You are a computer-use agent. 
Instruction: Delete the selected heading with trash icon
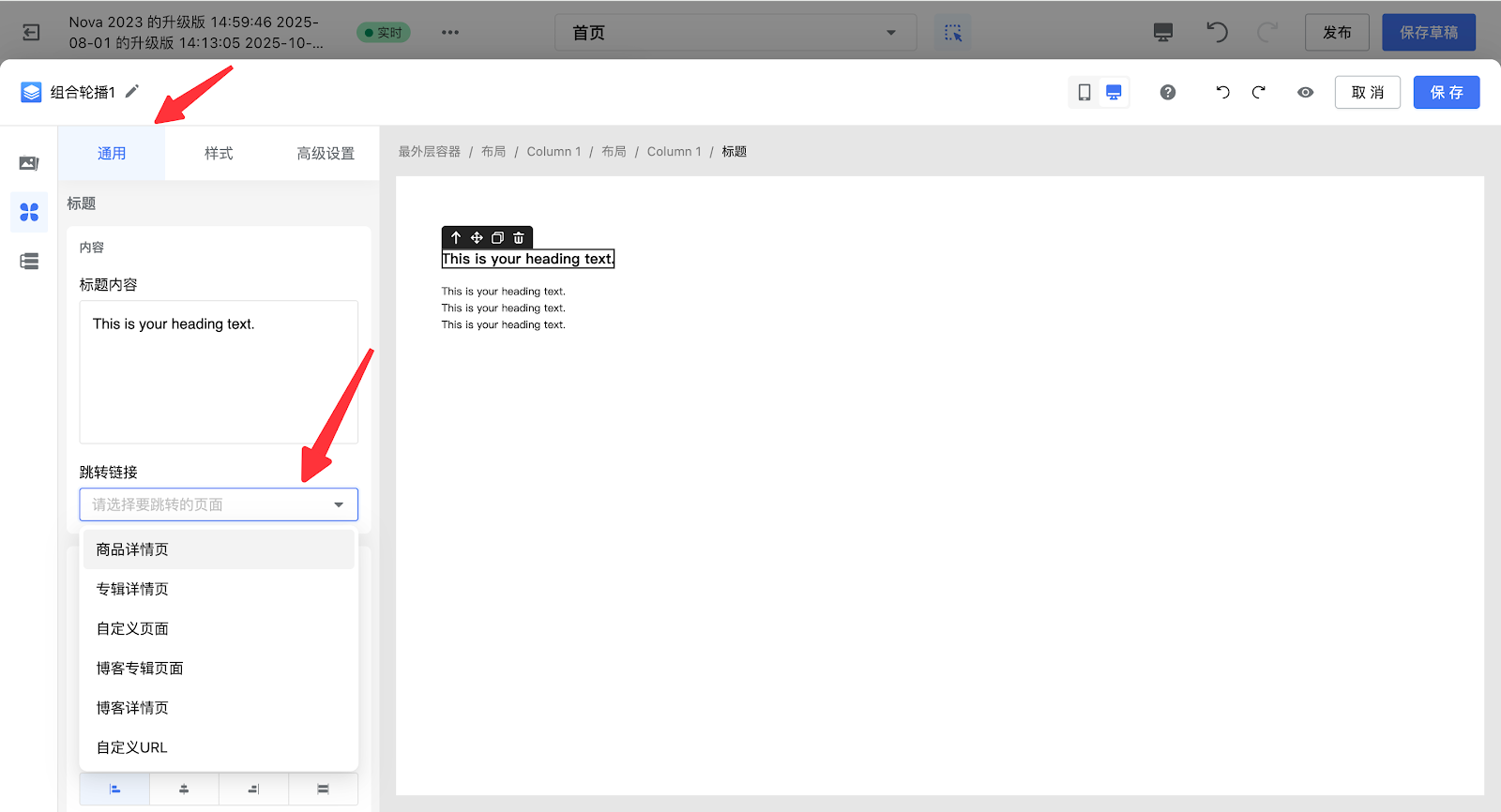[519, 238]
